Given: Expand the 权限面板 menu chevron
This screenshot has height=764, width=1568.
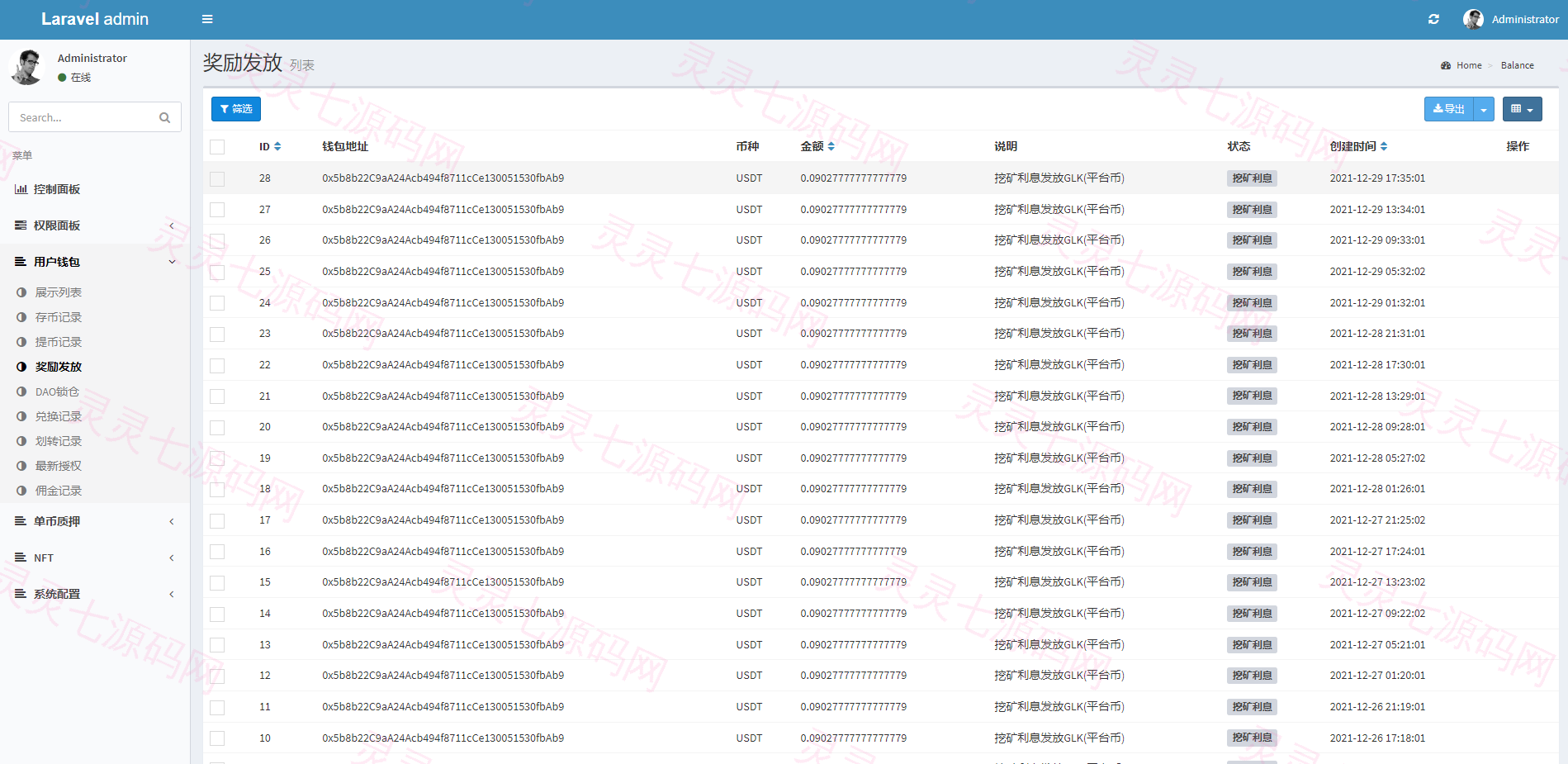Looking at the screenshot, I should click(x=172, y=225).
